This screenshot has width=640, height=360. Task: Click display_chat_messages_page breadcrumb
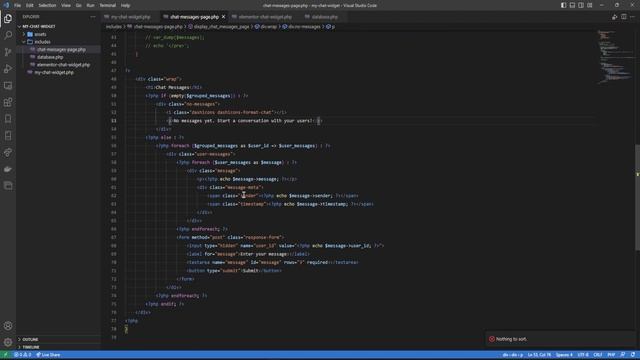(218, 27)
